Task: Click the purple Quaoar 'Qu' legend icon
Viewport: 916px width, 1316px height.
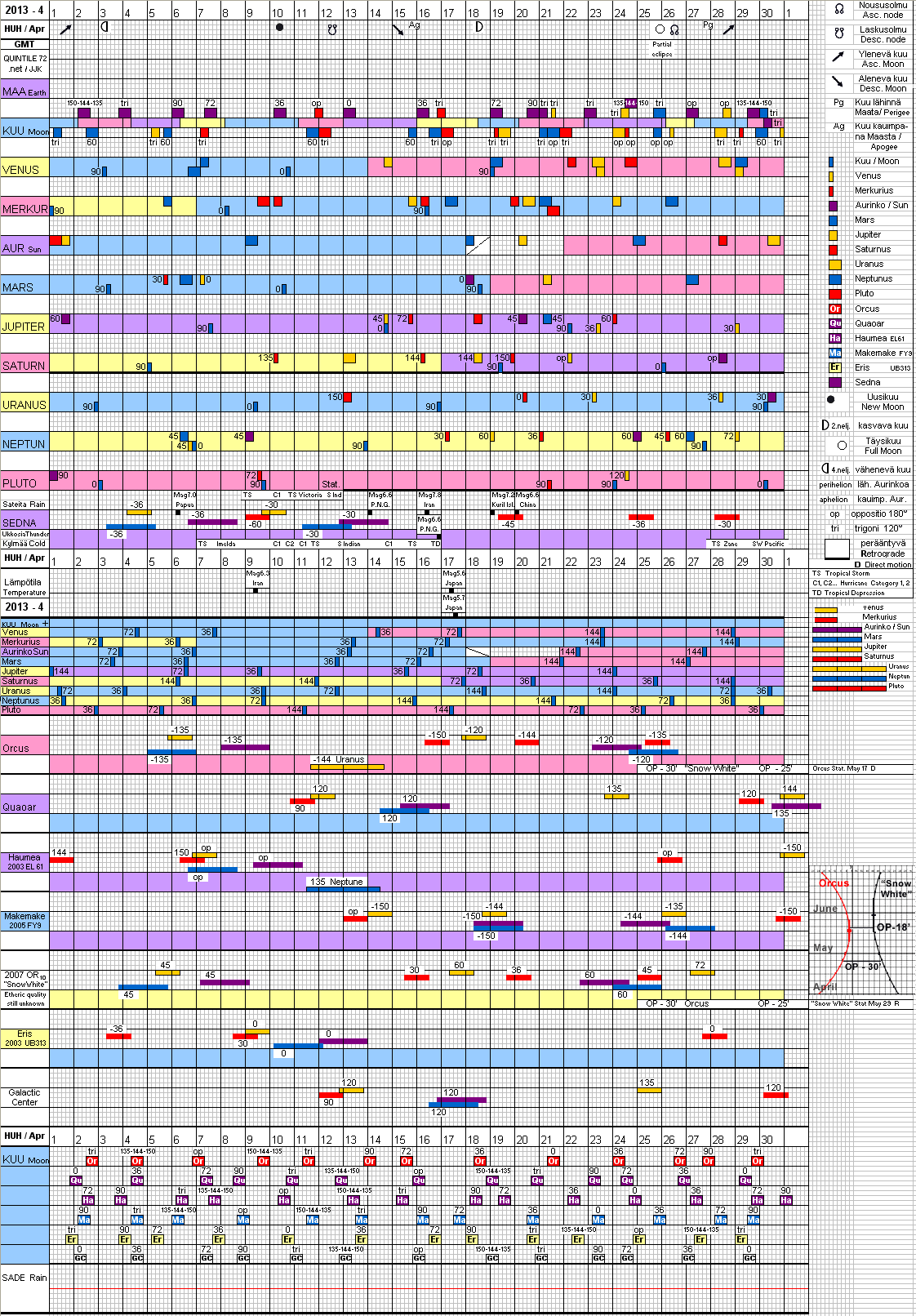Action: pos(834,323)
